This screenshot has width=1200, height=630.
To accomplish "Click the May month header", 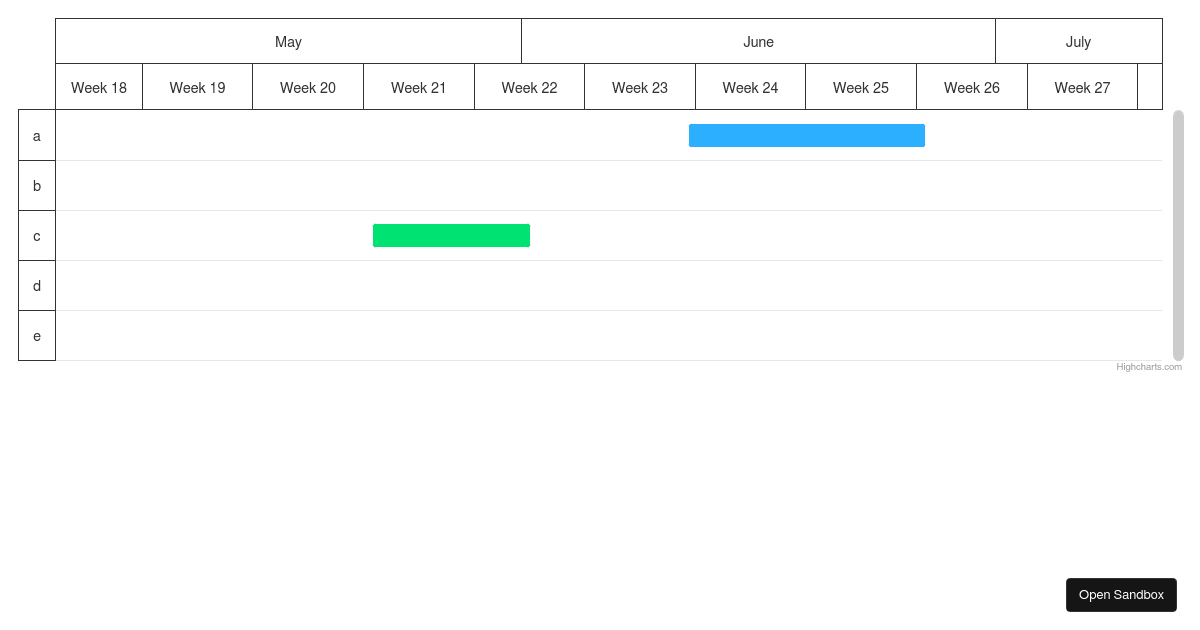I will click(288, 42).
